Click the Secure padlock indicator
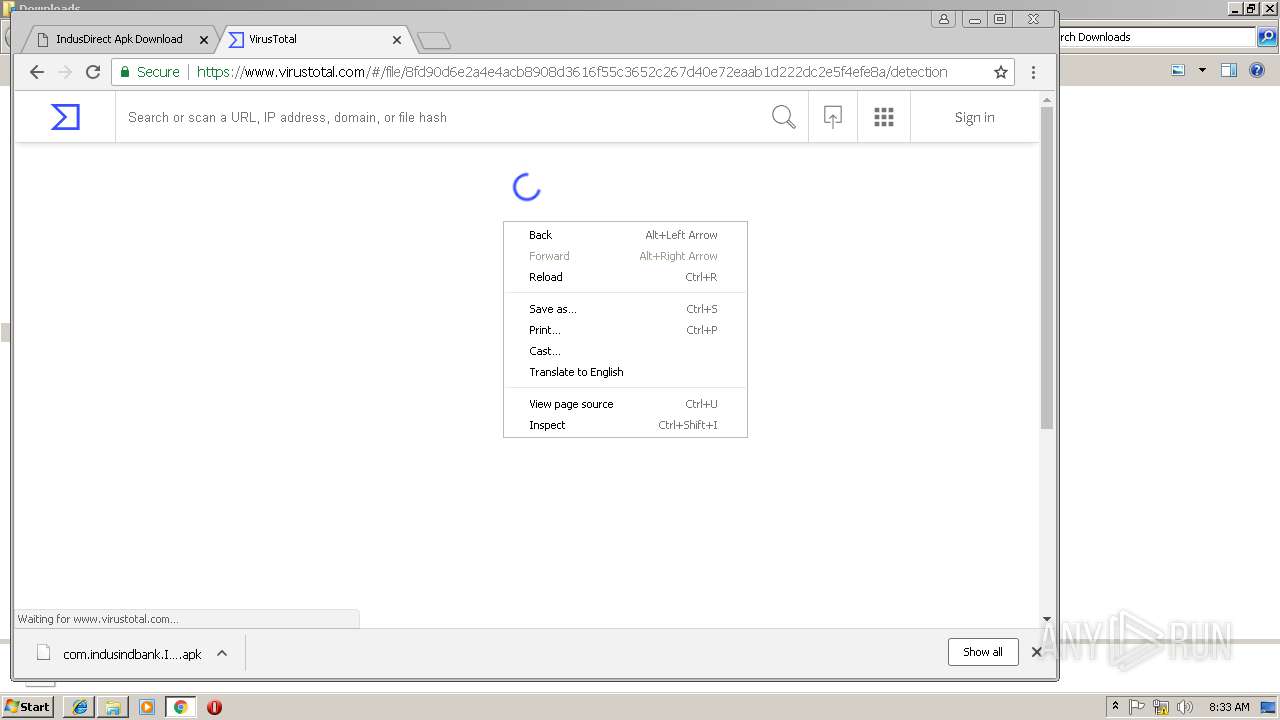 point(150,72)
